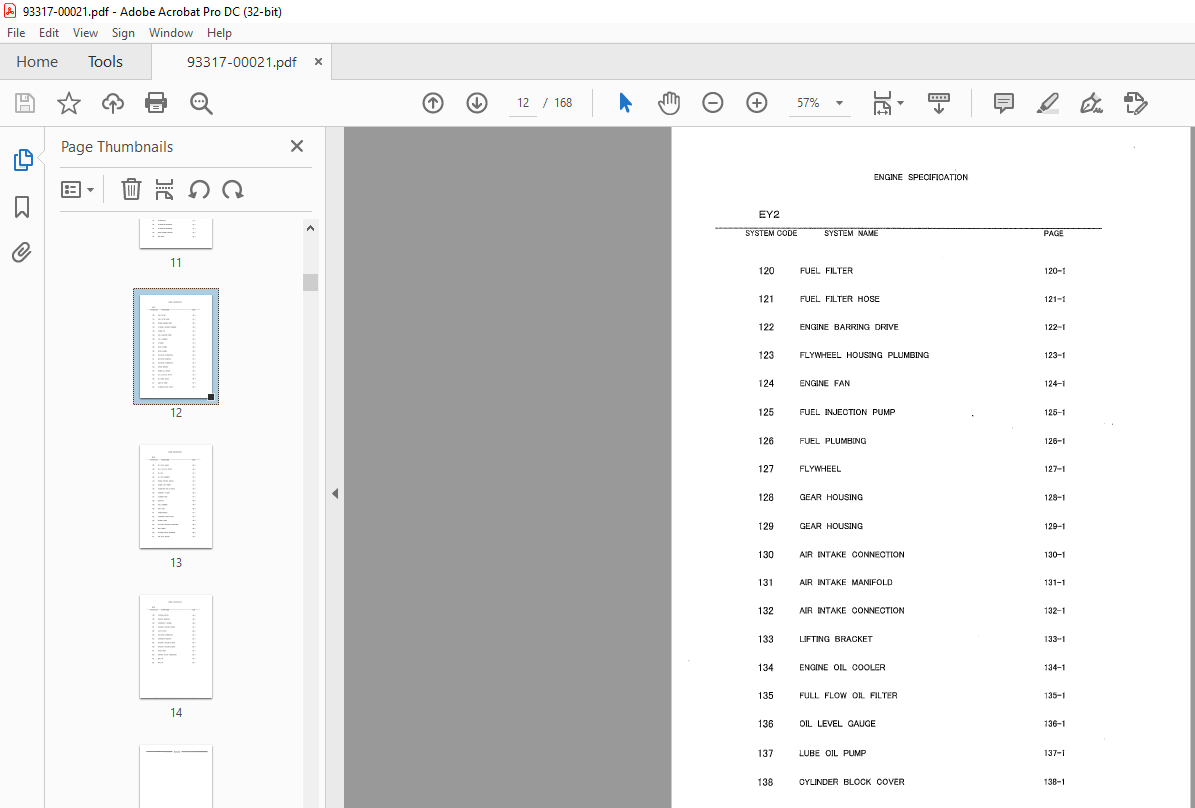Open the Bookmarks sidebar icon
The width and height of the screenshot is (1195, 808).
[x=22, y=207]
